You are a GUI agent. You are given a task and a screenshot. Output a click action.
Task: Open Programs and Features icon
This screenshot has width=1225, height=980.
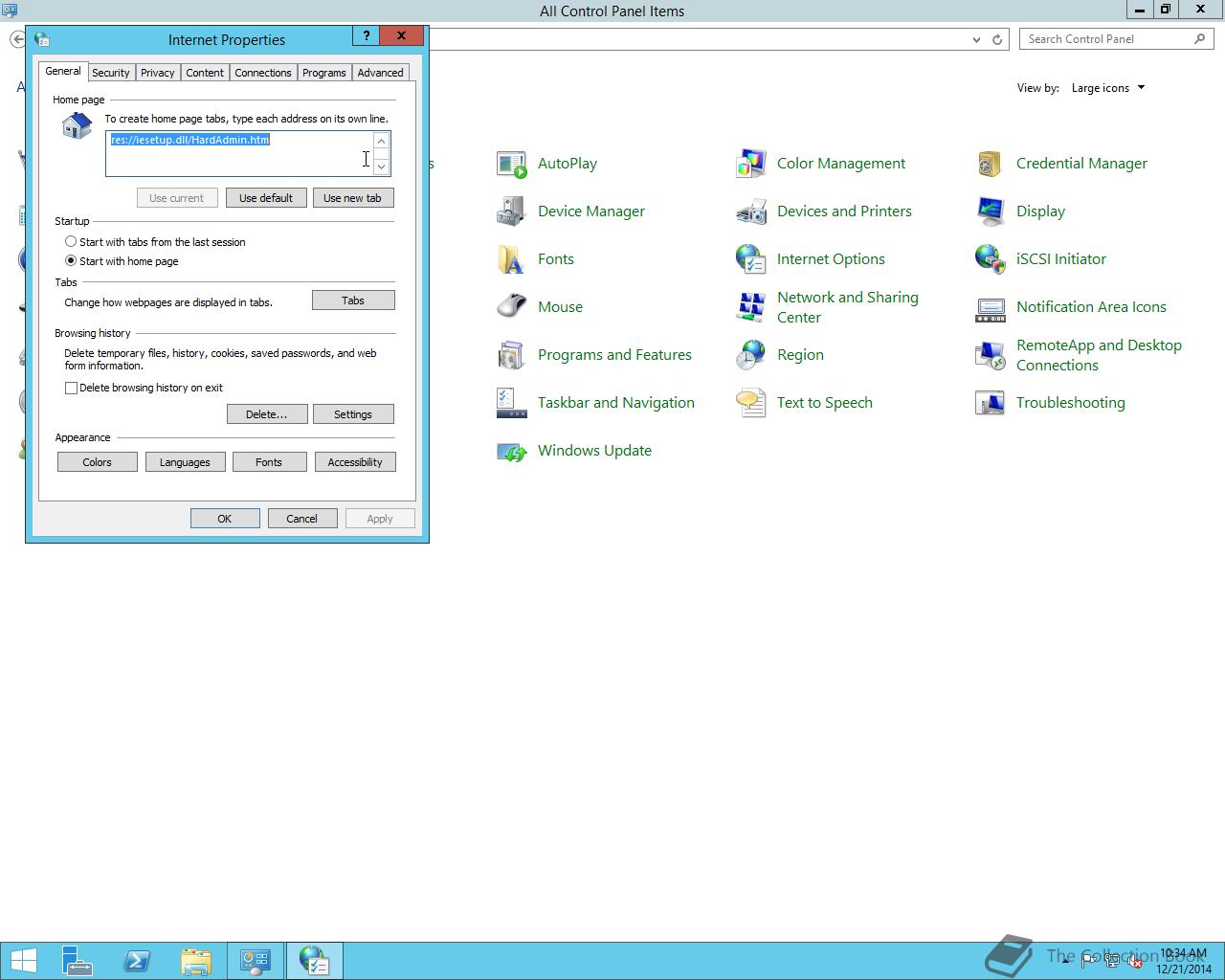(512, 355)
